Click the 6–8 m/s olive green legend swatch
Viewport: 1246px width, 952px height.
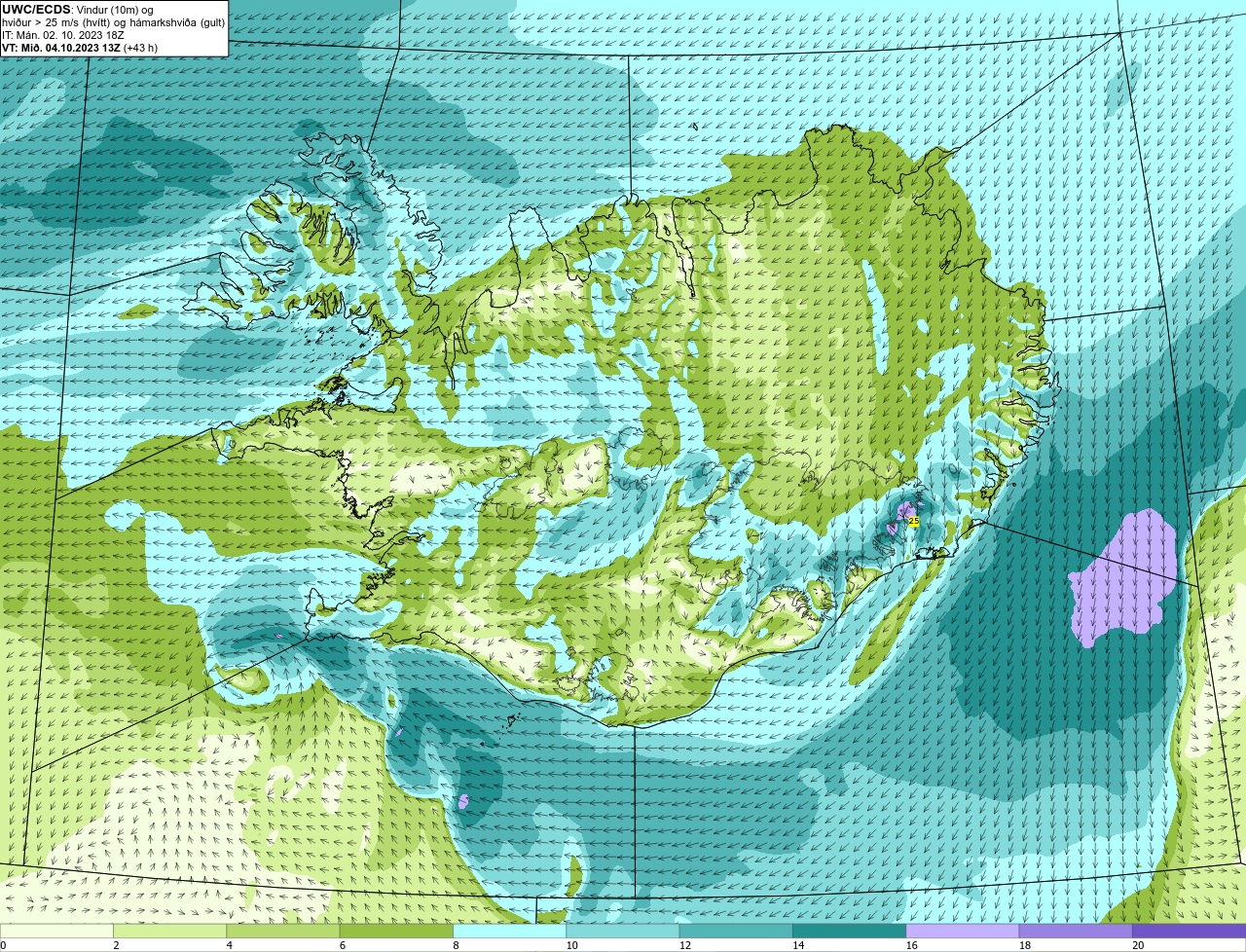coord(397,932)
